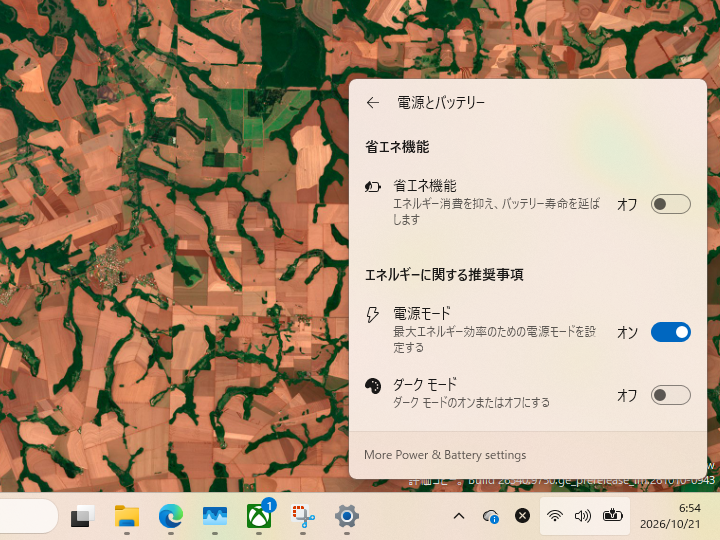Click the description 最大エネルギー効率のための電源モードを設定する
720x540 pixels.
tap(495, 339)
